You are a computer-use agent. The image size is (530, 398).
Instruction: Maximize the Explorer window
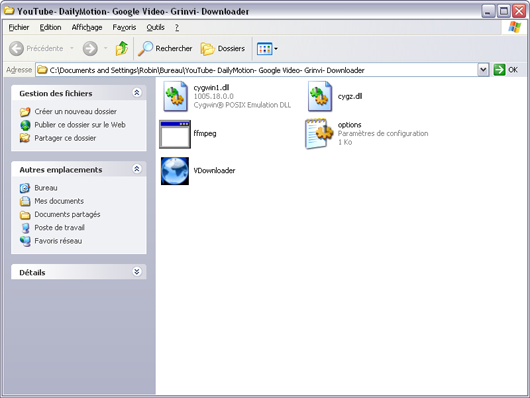pyautogui.click(x=504, y=11)
